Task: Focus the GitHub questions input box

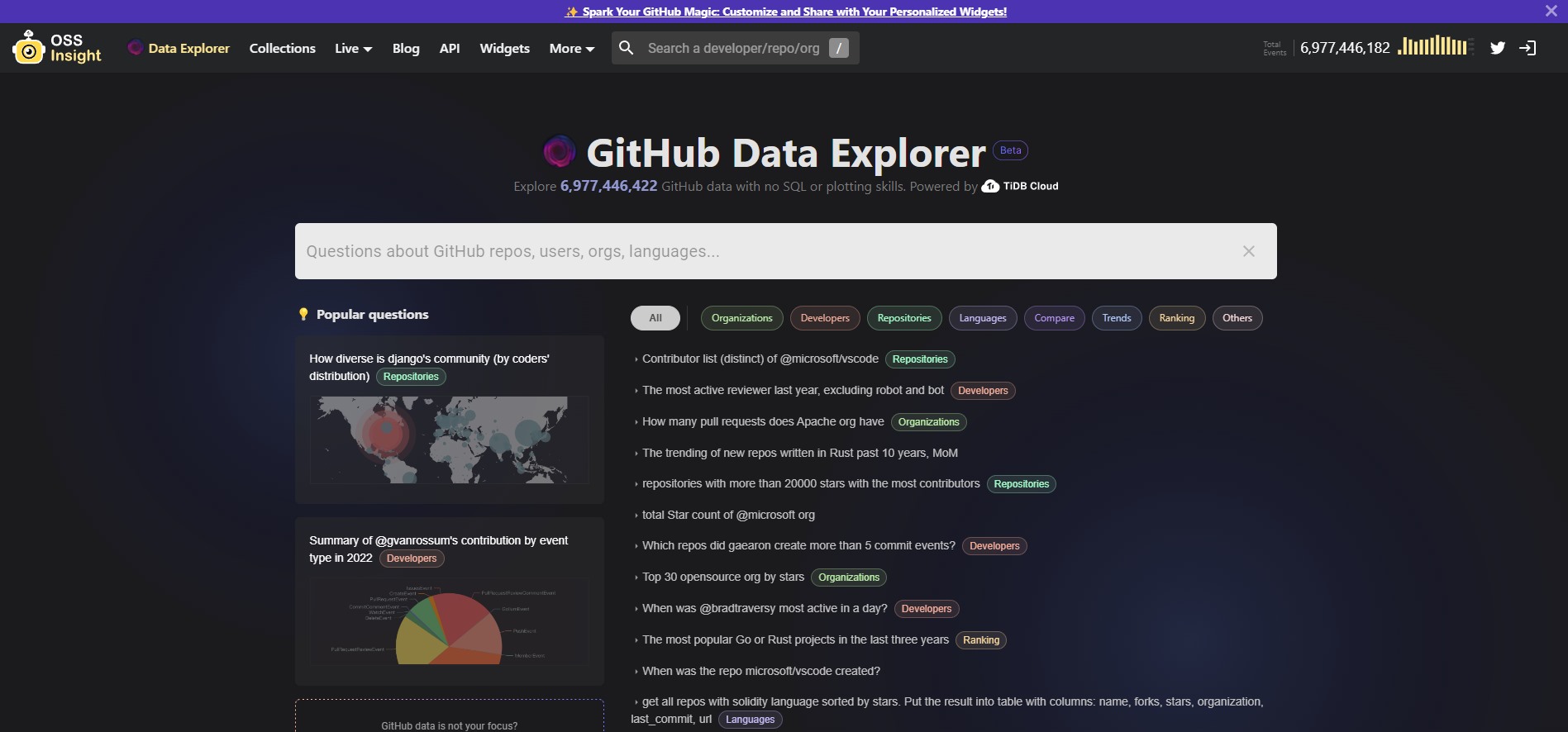Action: (x=786, y=251)
